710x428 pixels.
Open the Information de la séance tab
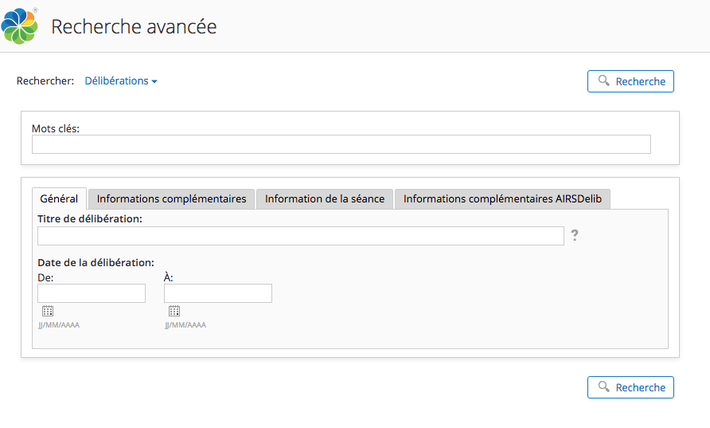pyautogui.click(x=324, y=199)
